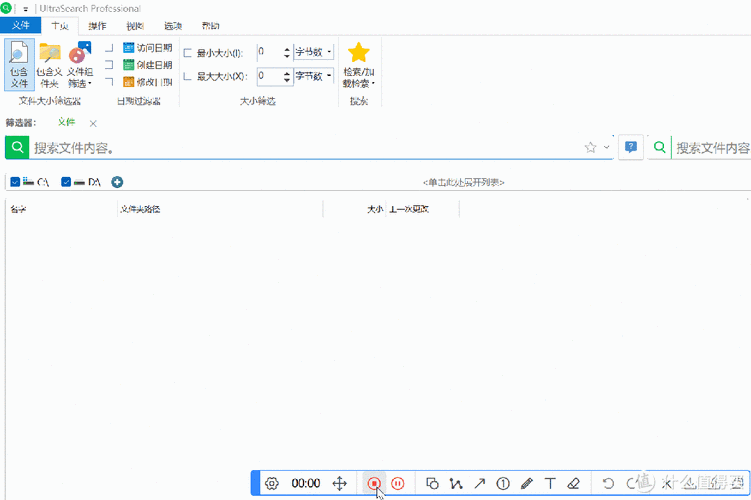
Task: Click the 最大大小 number input field
Action: point(270,76)
